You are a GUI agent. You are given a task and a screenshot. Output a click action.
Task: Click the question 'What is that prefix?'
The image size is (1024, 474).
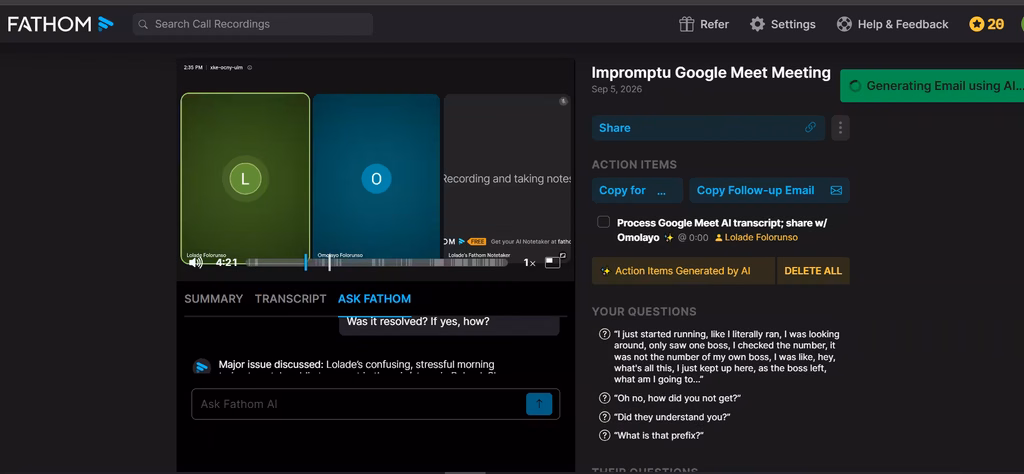pos(658,435)
